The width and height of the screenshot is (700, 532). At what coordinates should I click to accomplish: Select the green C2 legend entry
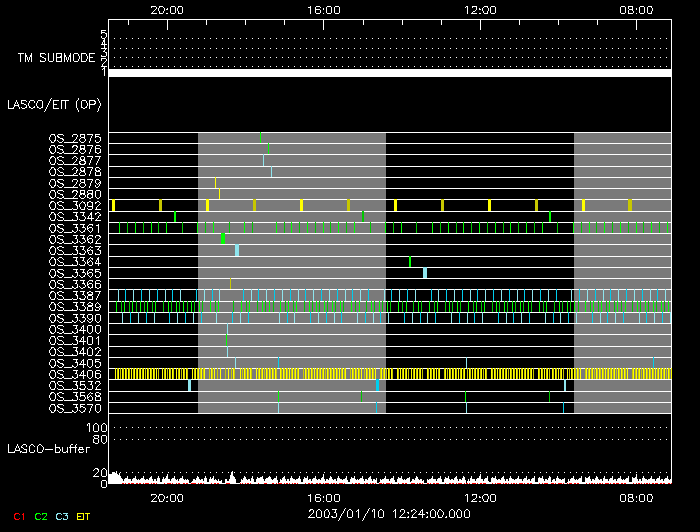pos(40,517)
